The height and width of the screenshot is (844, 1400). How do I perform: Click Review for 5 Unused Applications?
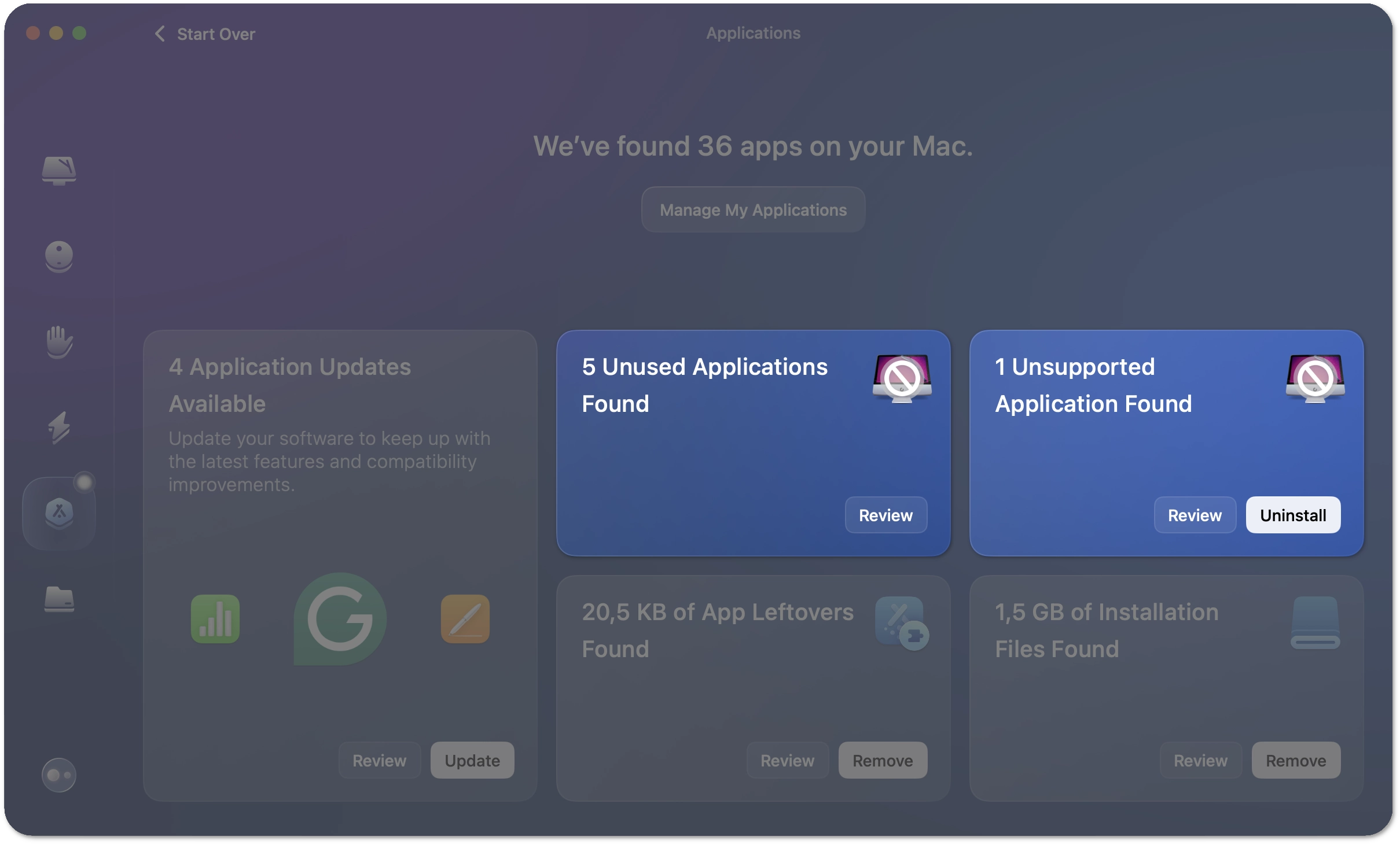[885, 514]
